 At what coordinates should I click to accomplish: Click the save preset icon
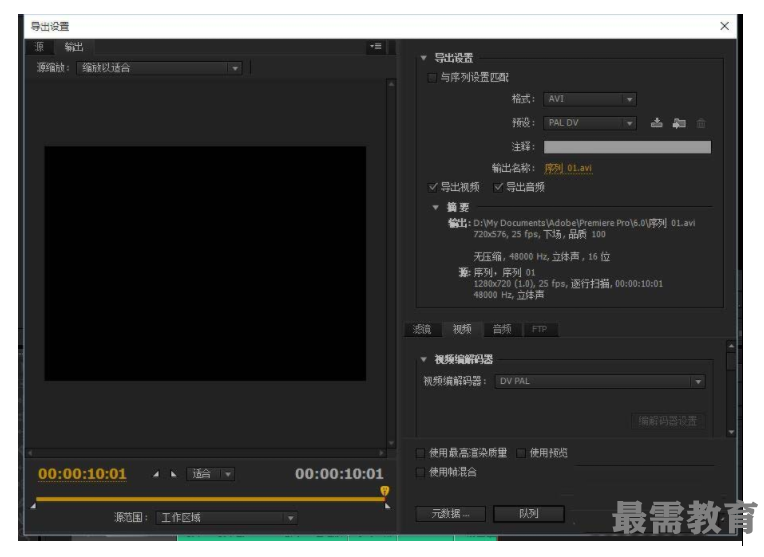point(657,123)
